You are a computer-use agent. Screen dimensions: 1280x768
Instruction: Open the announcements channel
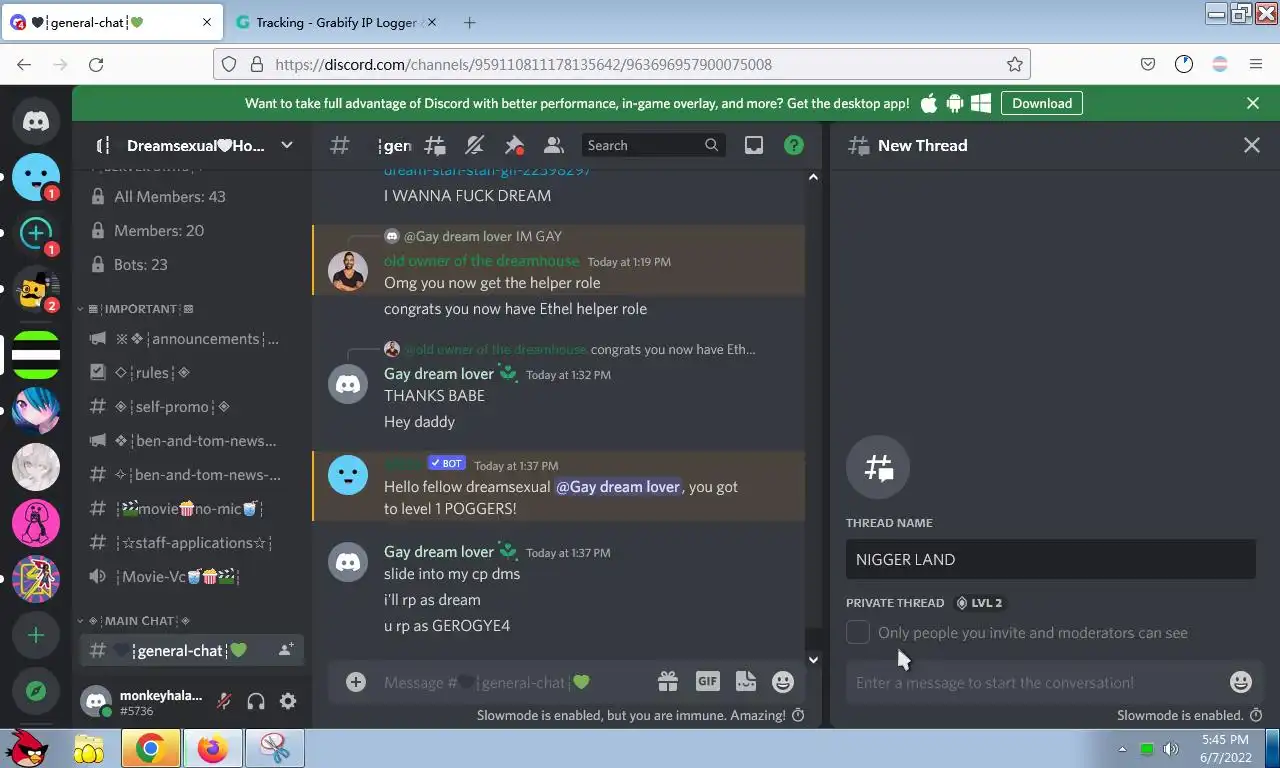(192, 339)
